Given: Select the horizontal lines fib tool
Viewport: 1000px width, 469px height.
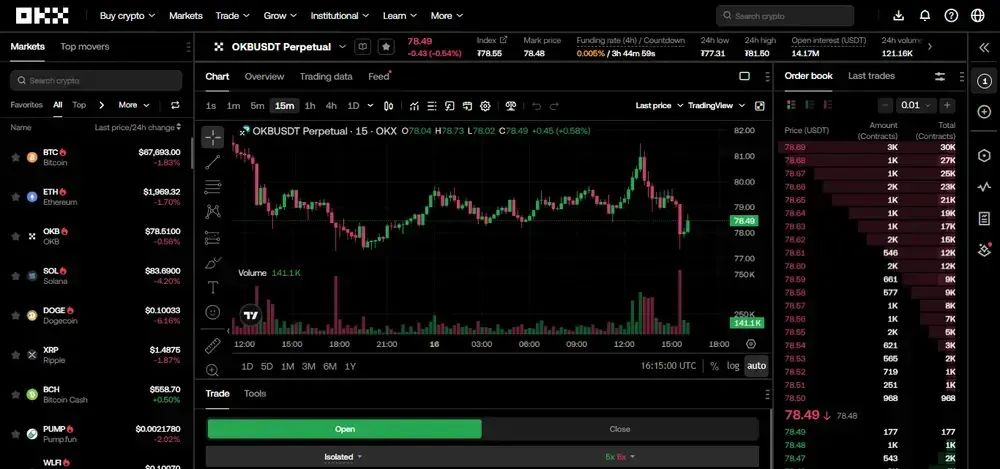Looking at the screenshot, I should click(x=212, y=187).
